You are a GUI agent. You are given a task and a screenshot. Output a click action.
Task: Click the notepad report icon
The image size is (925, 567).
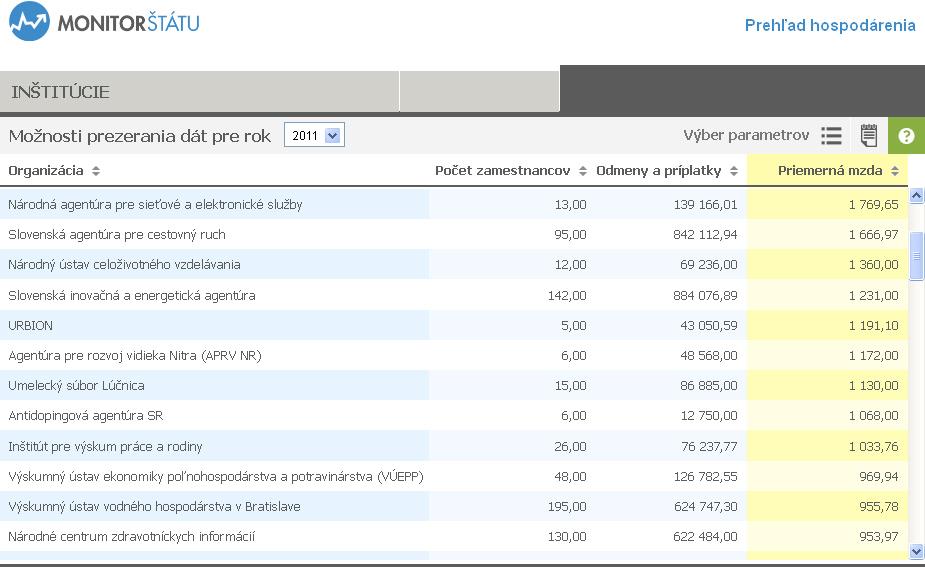(x=868, y=136)
